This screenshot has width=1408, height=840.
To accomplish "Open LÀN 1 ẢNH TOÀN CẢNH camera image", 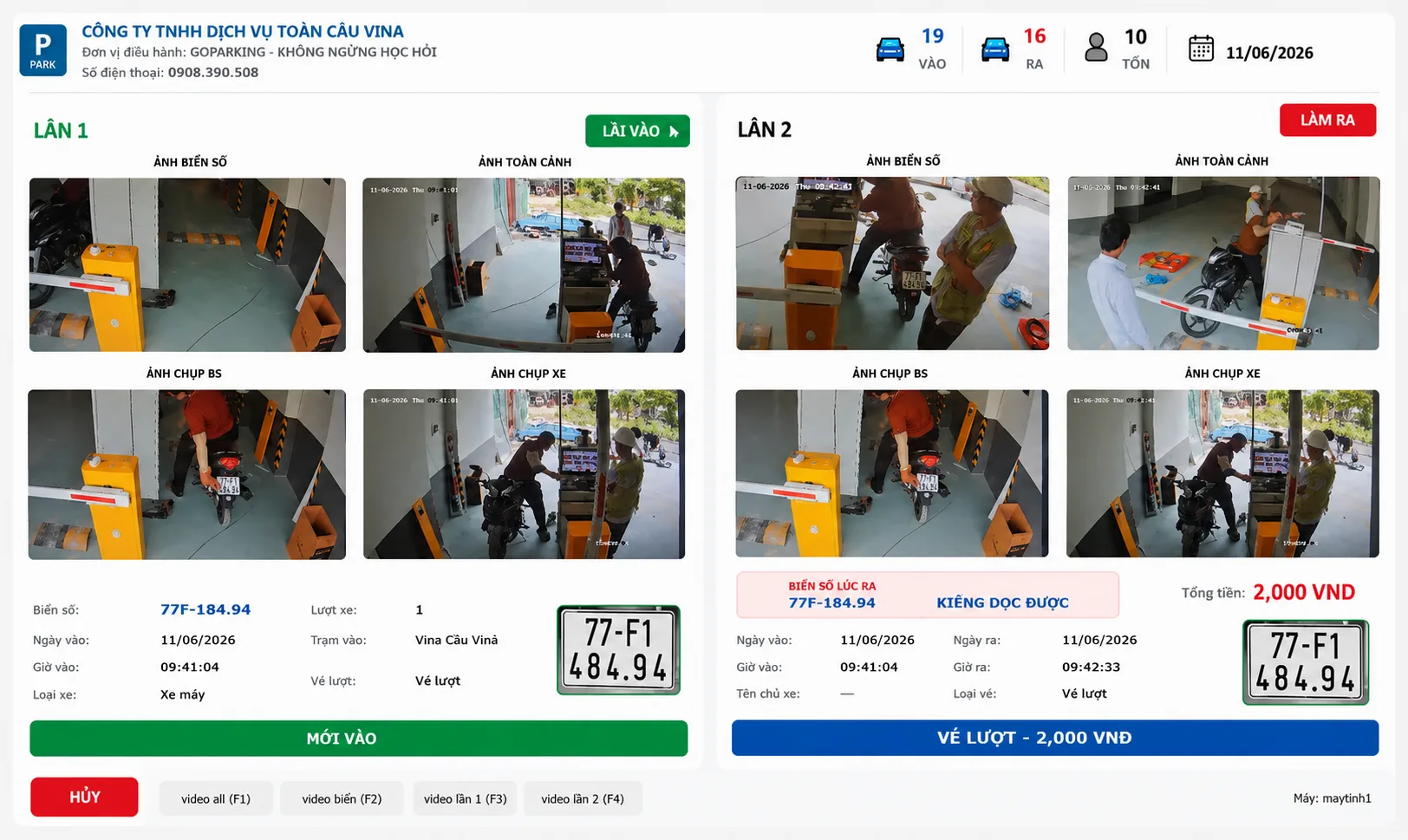I will pos(524,264).
